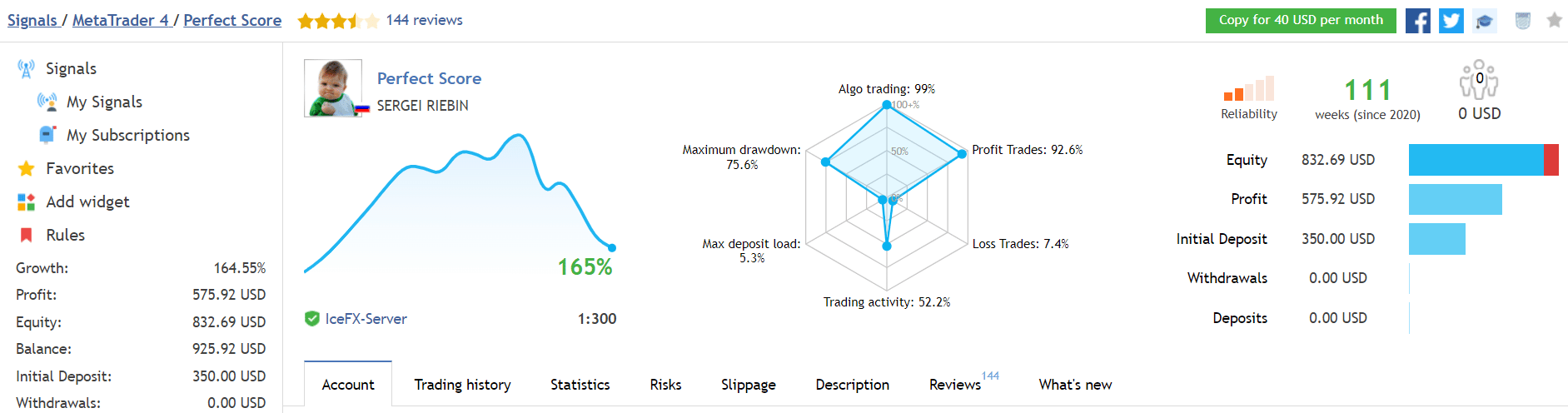Click the graduation cap icon
The width and height of the screenshot is (1568, 413).
[x=1484, y=21]
